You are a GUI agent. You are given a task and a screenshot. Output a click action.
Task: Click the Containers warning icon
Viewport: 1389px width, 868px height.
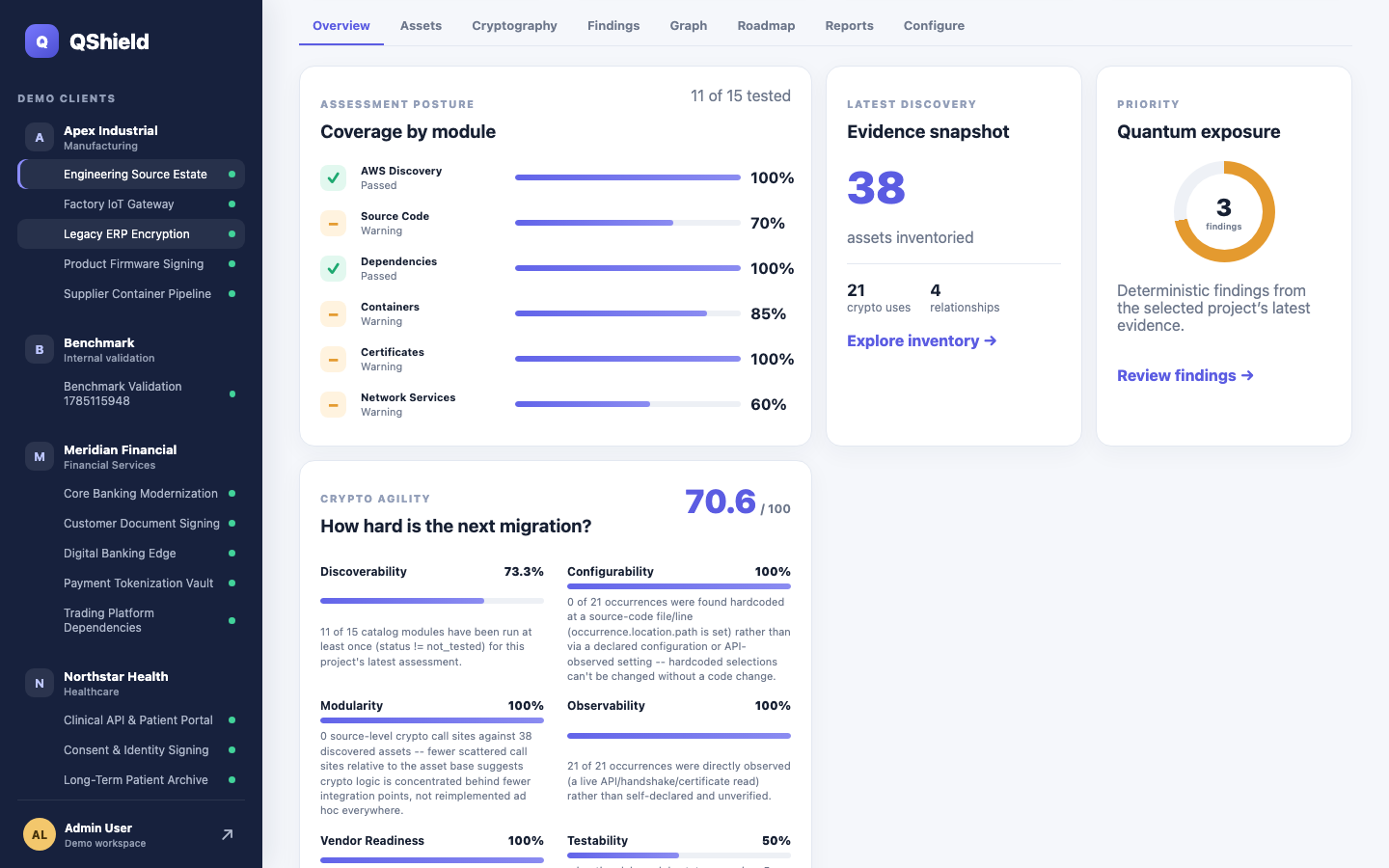333,313
